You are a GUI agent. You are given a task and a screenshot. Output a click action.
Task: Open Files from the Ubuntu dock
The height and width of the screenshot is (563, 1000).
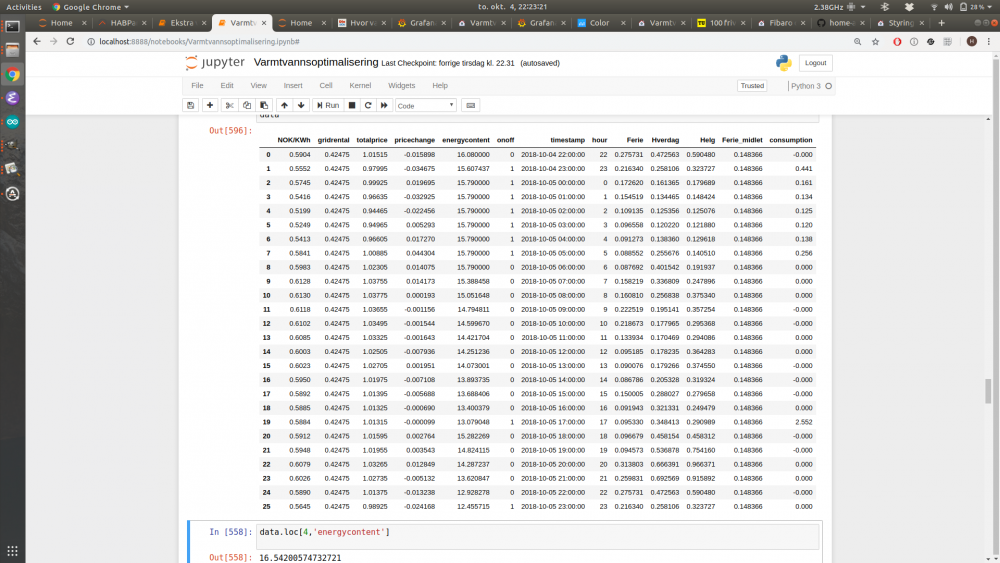[12, 50]
